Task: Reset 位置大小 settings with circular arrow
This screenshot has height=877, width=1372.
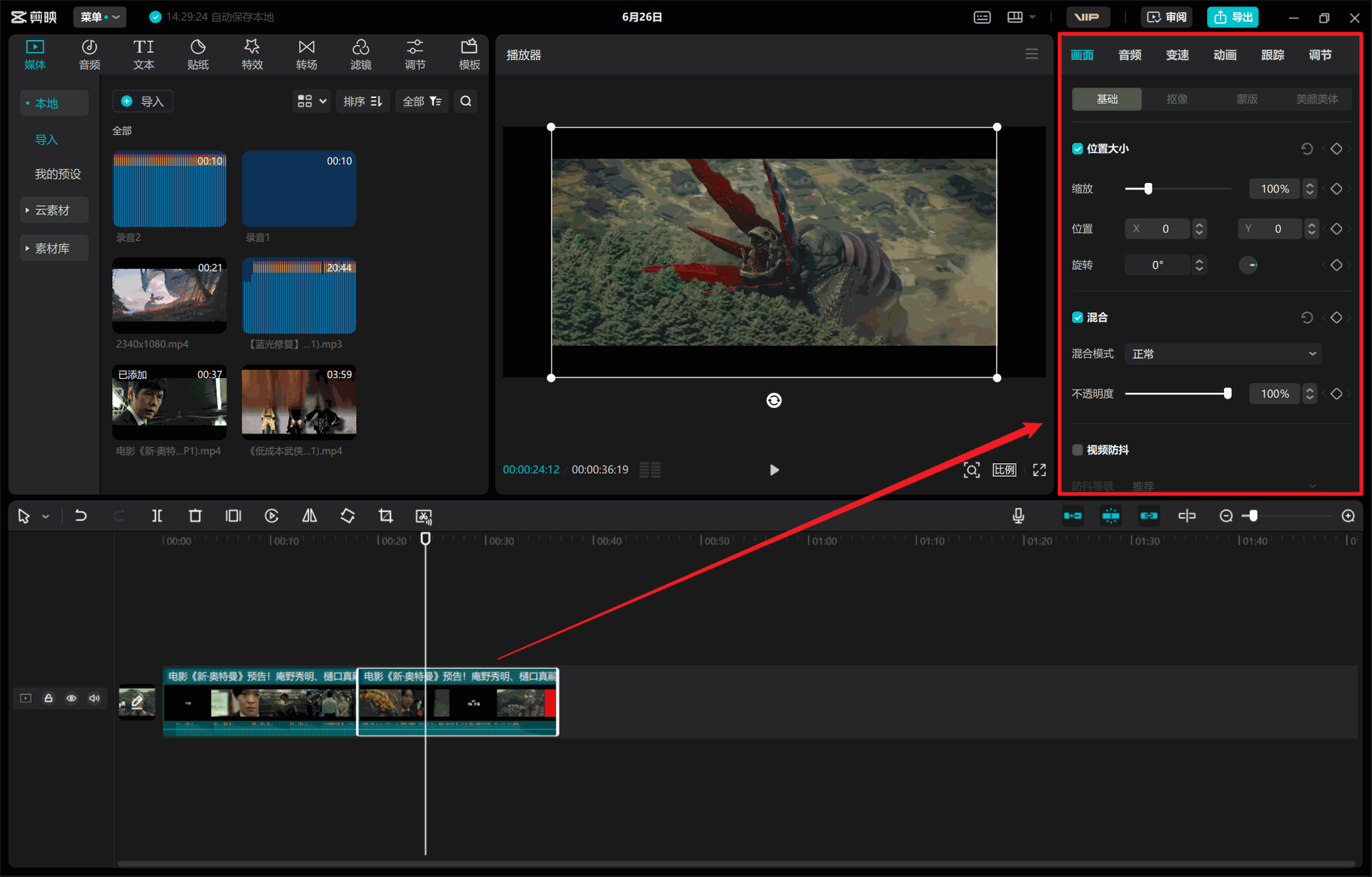Action: pos(1307,149)
